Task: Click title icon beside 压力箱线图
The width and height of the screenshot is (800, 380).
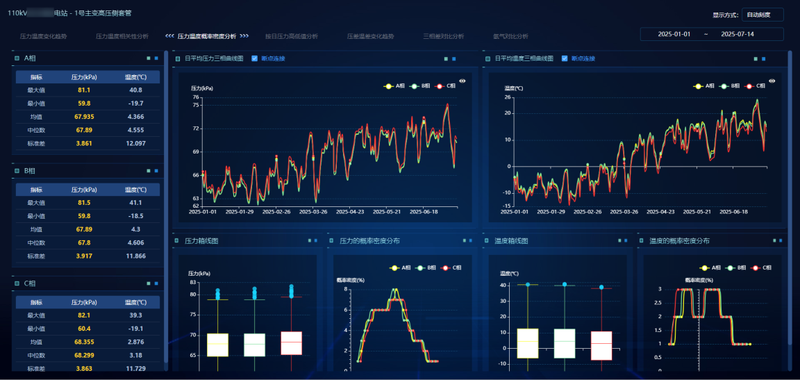Action: point(178,240)
